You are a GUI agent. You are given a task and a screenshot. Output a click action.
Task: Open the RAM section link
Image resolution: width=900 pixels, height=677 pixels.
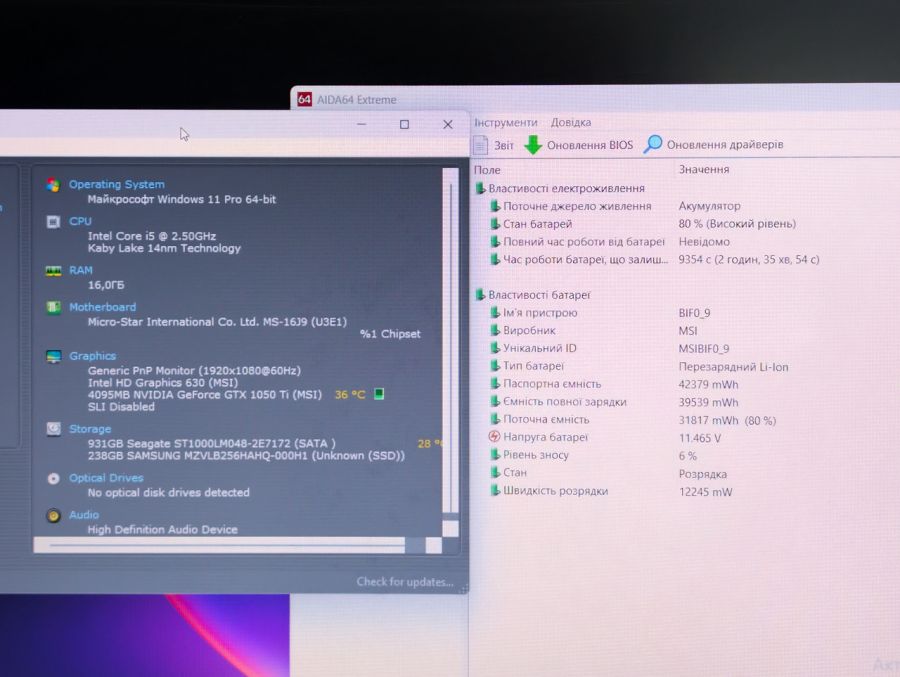coord(81,270)
